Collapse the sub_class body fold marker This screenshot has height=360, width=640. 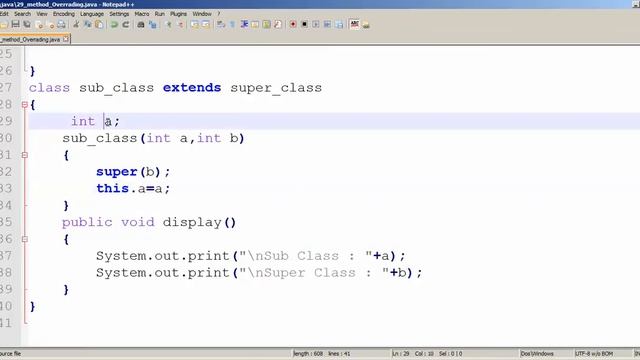(x=24, y=105)
